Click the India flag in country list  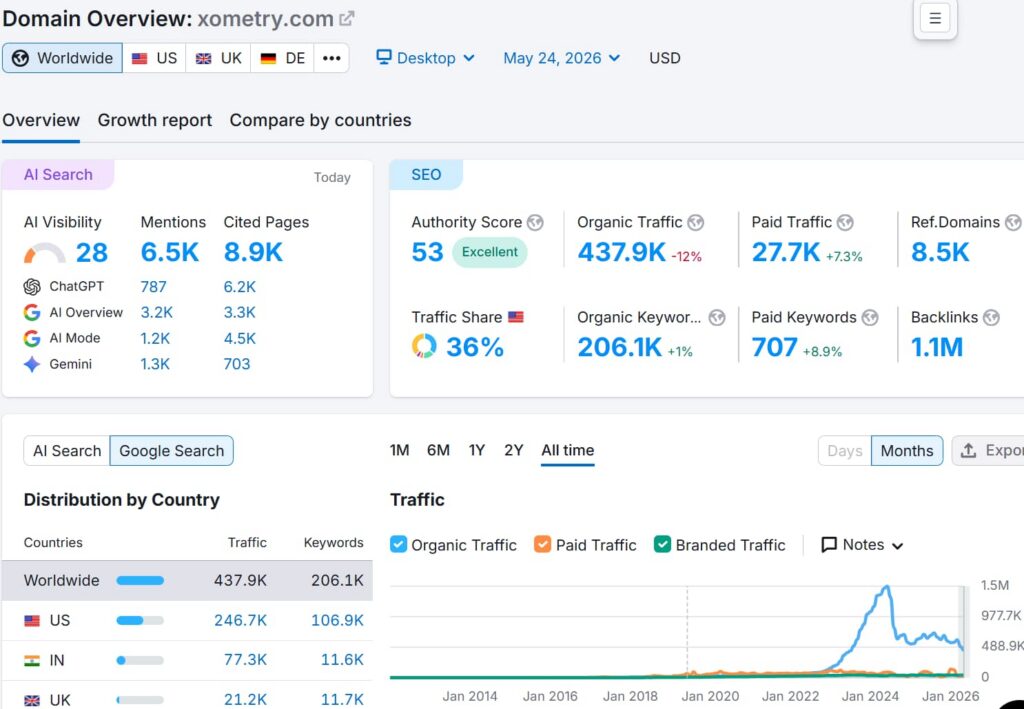point(31,660)
